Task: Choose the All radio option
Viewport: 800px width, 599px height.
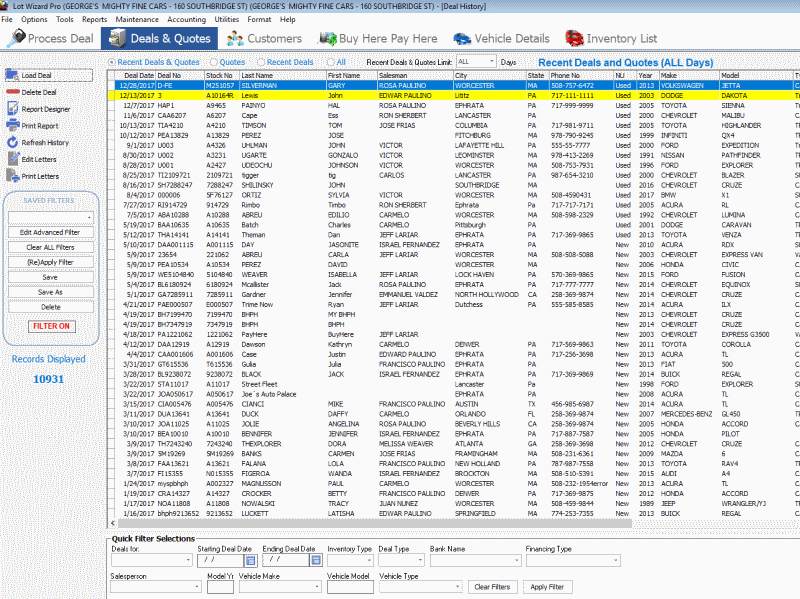Action: [331, 62]
